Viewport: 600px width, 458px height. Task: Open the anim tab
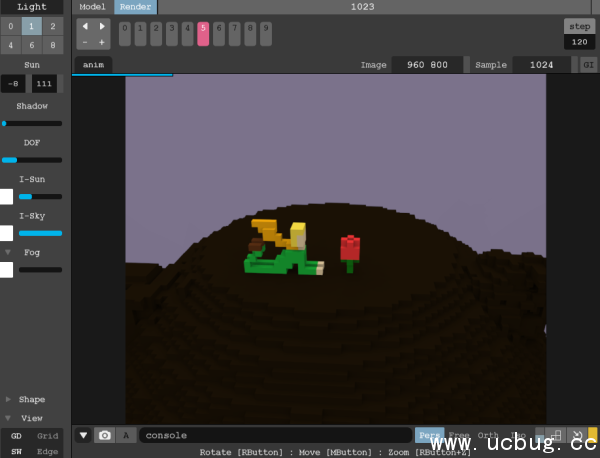[93, 65]
